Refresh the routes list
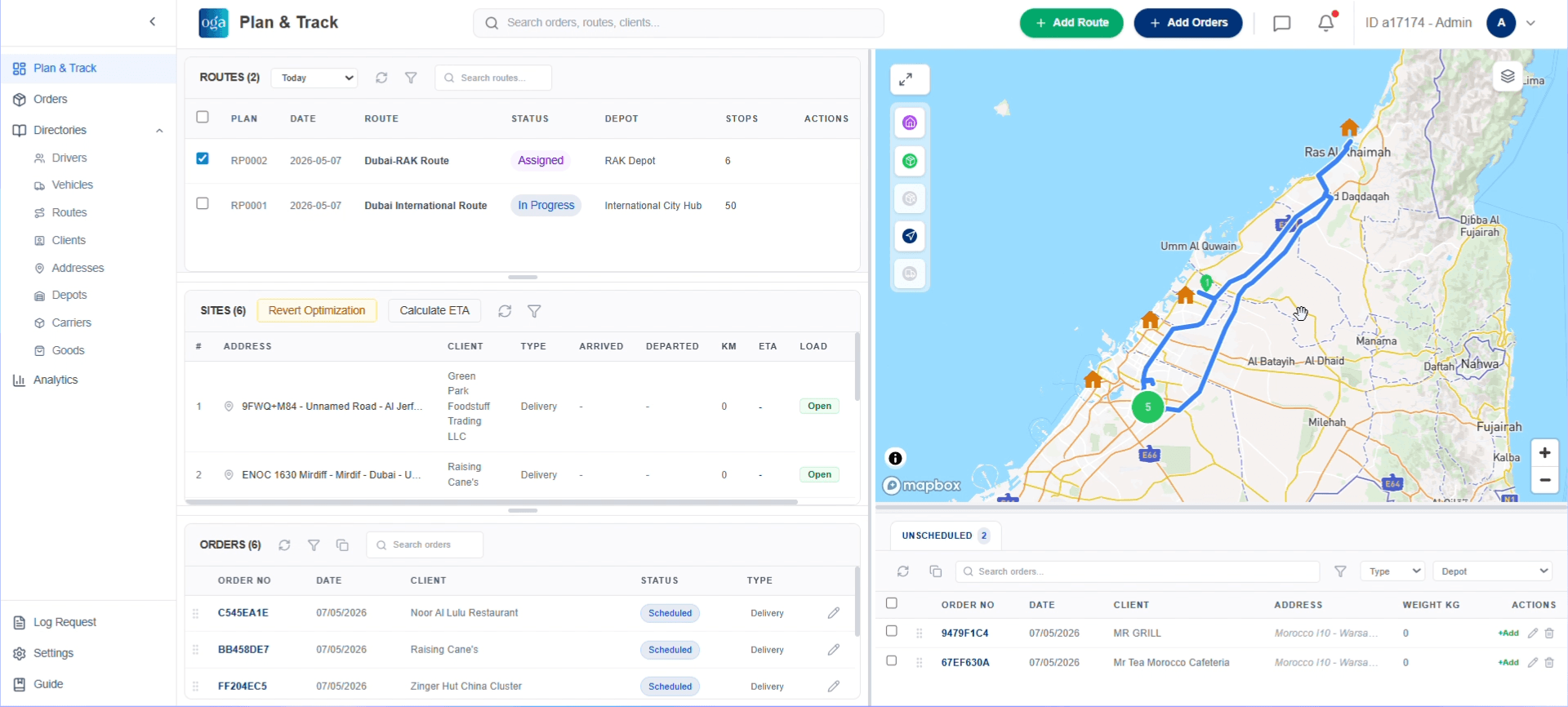The width and height of the screenshot is (1568, 707). click(381, 78)
